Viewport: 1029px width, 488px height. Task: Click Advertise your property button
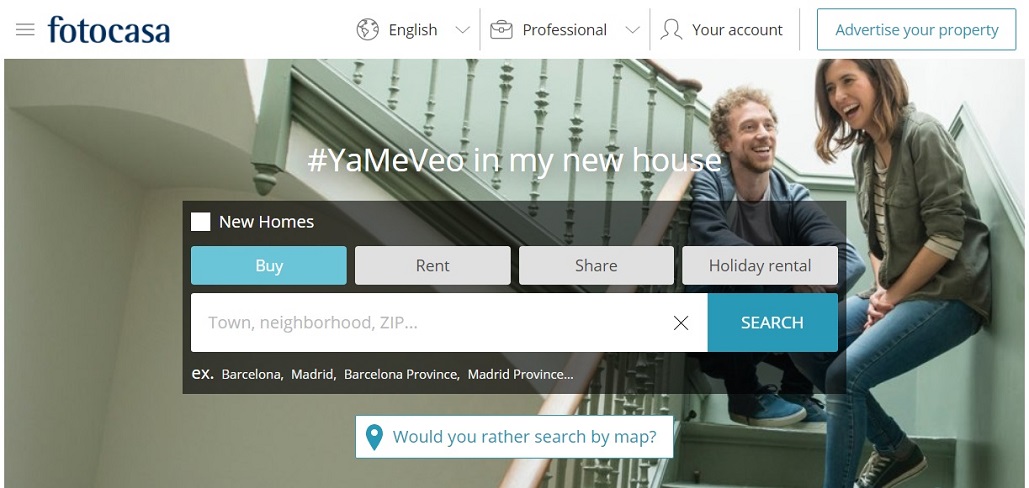point(916,30)
